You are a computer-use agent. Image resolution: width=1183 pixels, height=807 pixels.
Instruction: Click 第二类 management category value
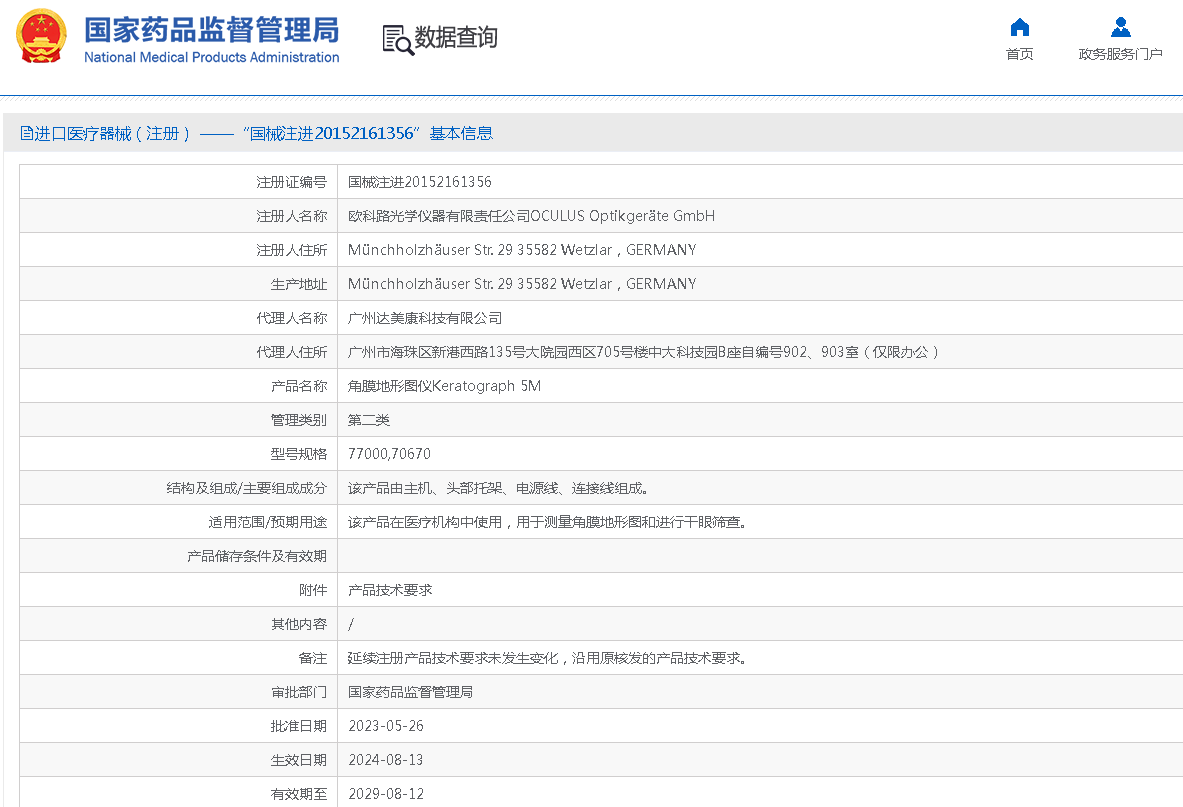(369, 420)
